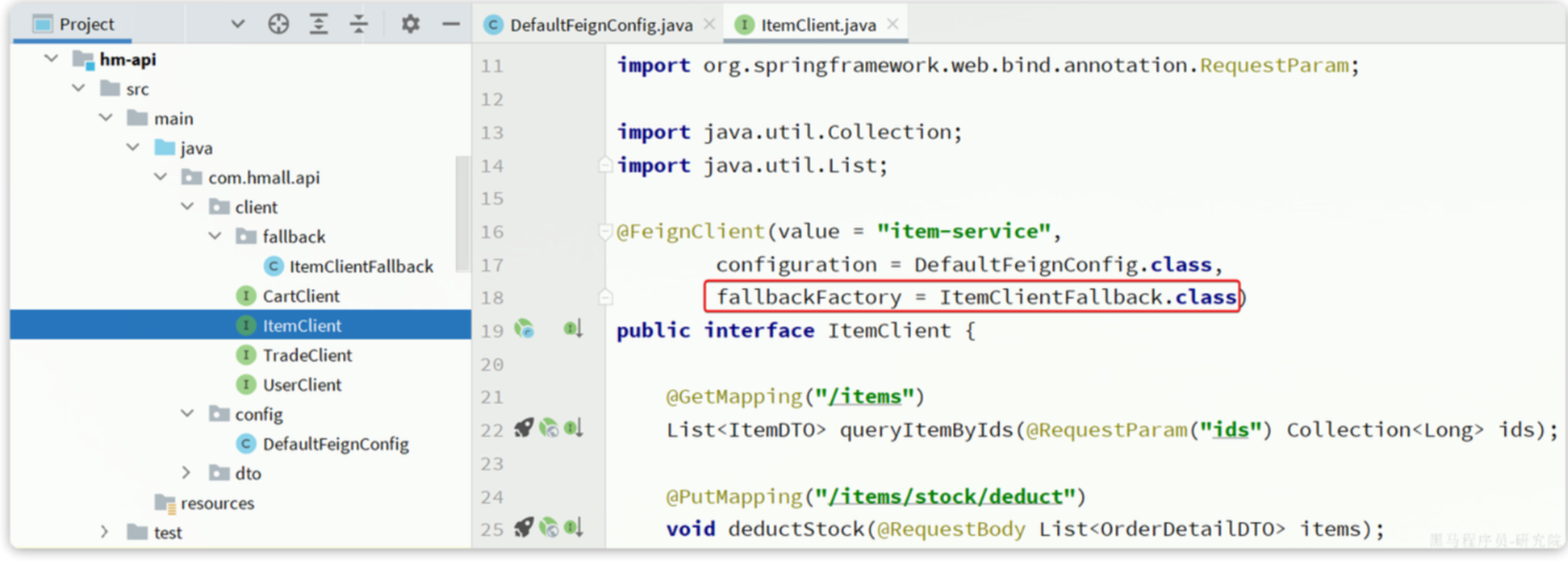Click the UserClient interface icon
The image size is (1568, 563).
coord(246,385)
